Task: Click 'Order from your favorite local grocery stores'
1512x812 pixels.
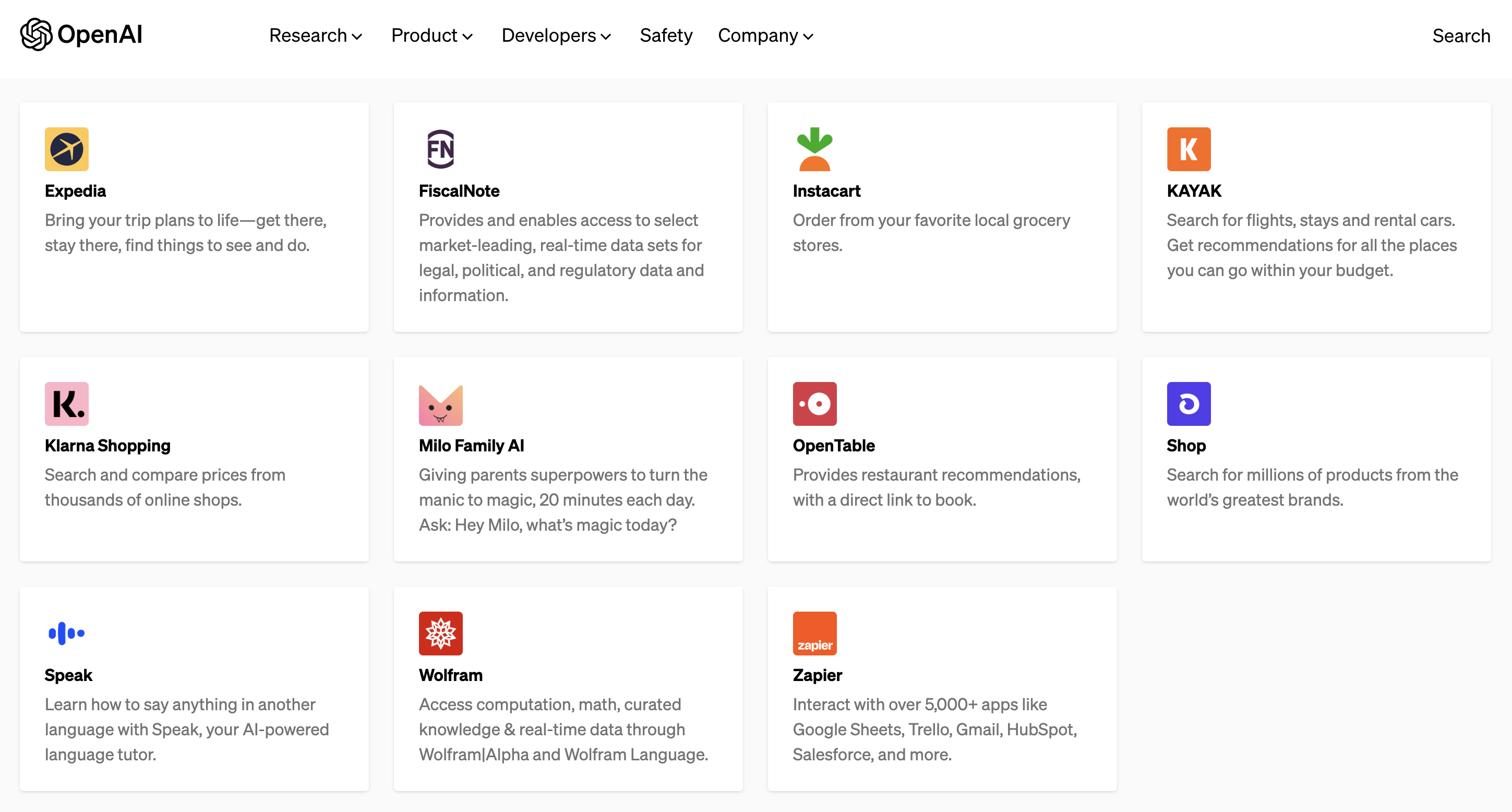Action: pos(931,233)
